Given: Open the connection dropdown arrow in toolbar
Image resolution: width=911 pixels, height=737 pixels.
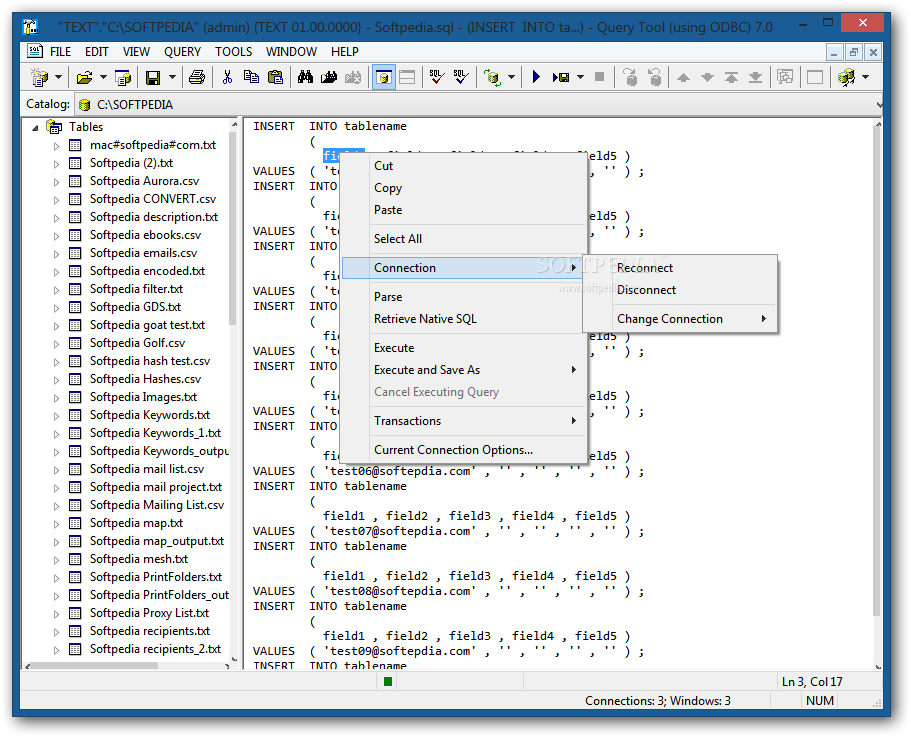Looking at the screenshot, I should point(511,77).
